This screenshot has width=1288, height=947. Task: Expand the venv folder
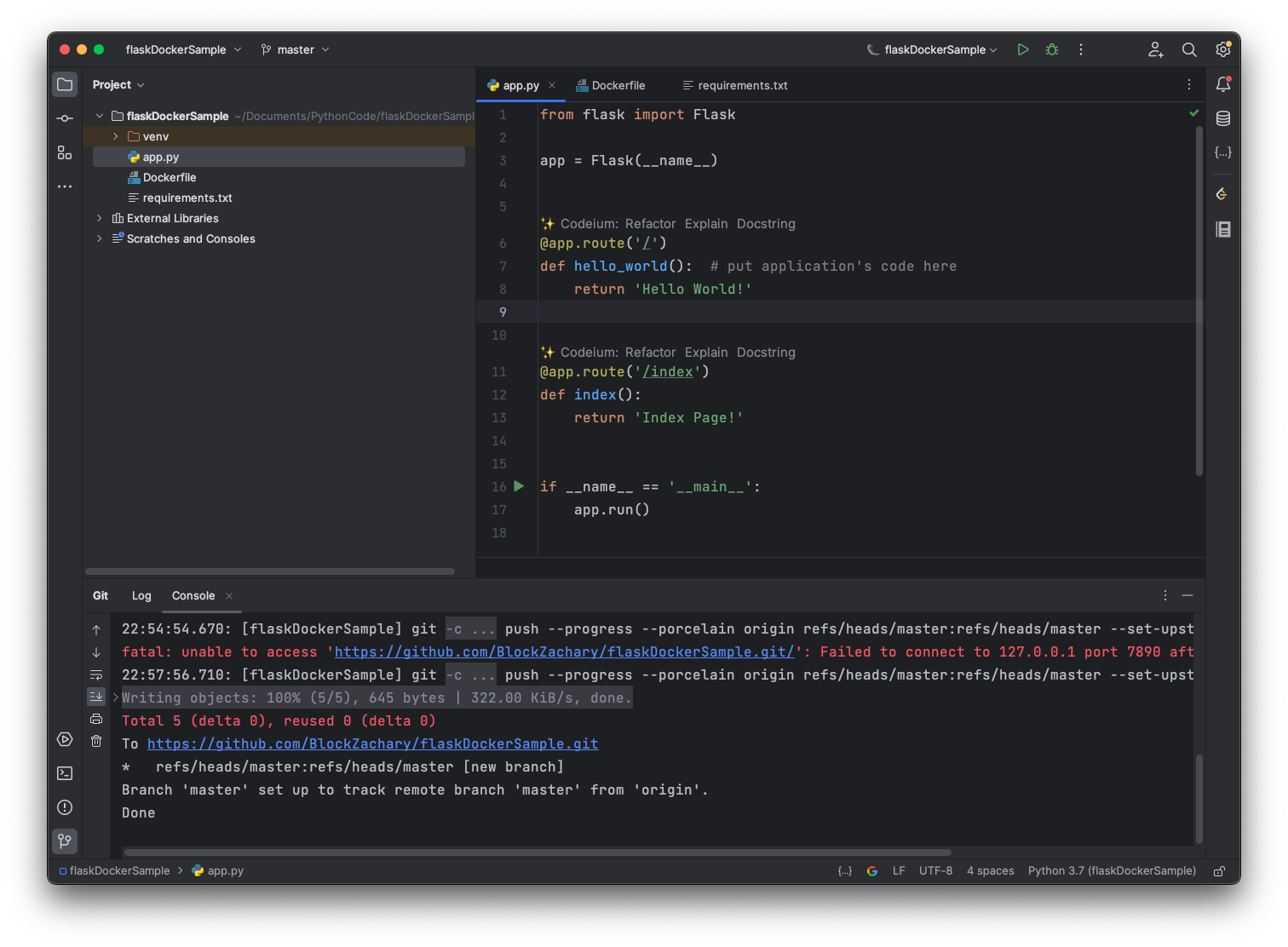[116, 136]
